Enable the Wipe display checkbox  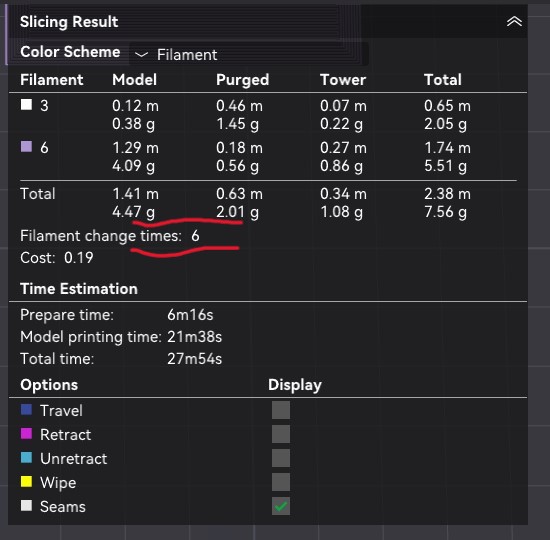281,482
